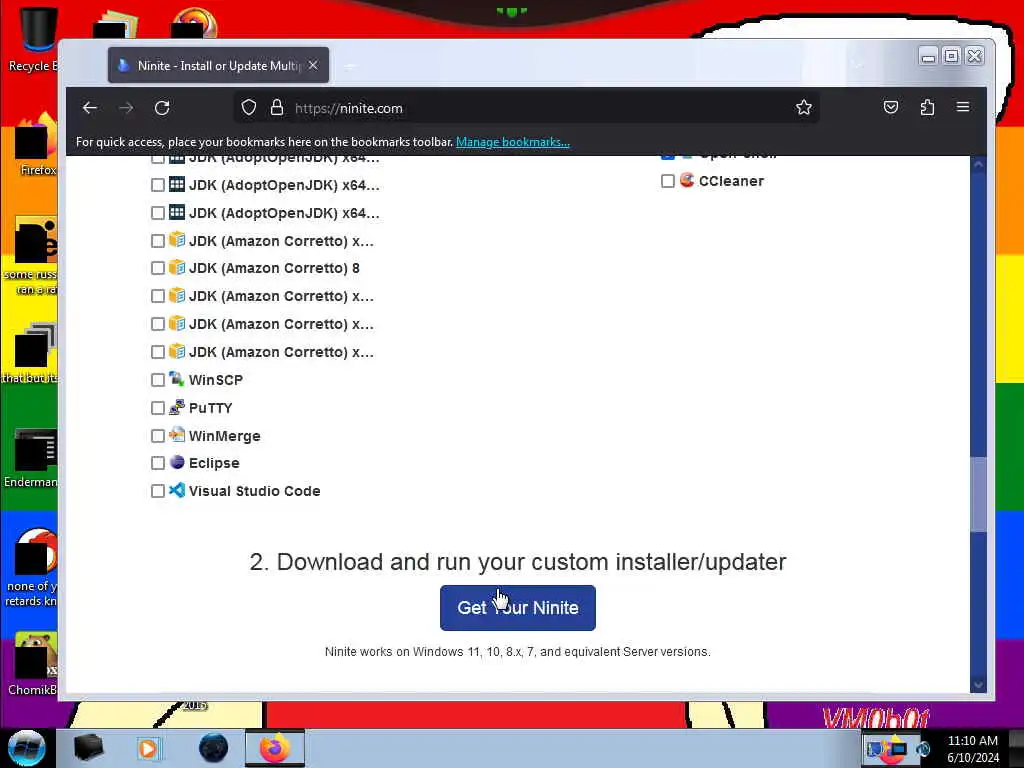Click the 'Ninite works on Windows' note
This screenshot has height=768, width=1024.
coord(518,652)
